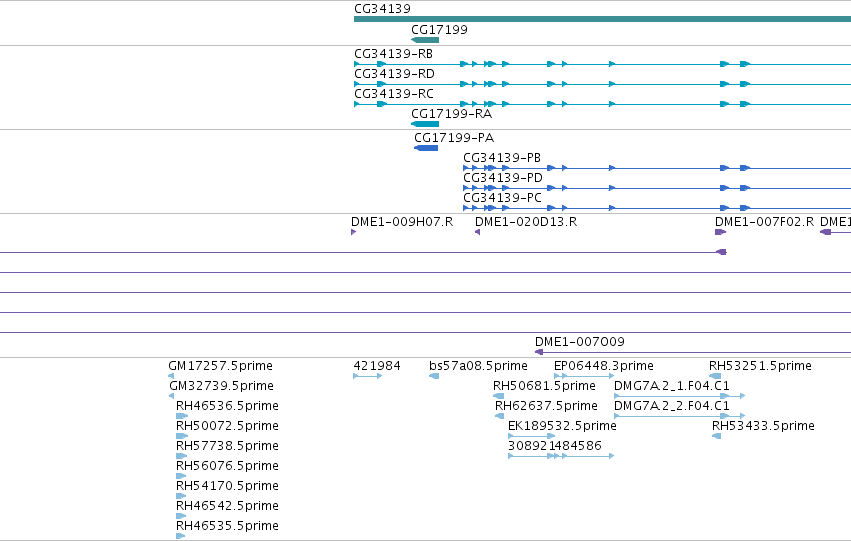Screen dimensions: 851x541
Task: Select the CG34139-RC transcript track
Action: coord(602,104)
